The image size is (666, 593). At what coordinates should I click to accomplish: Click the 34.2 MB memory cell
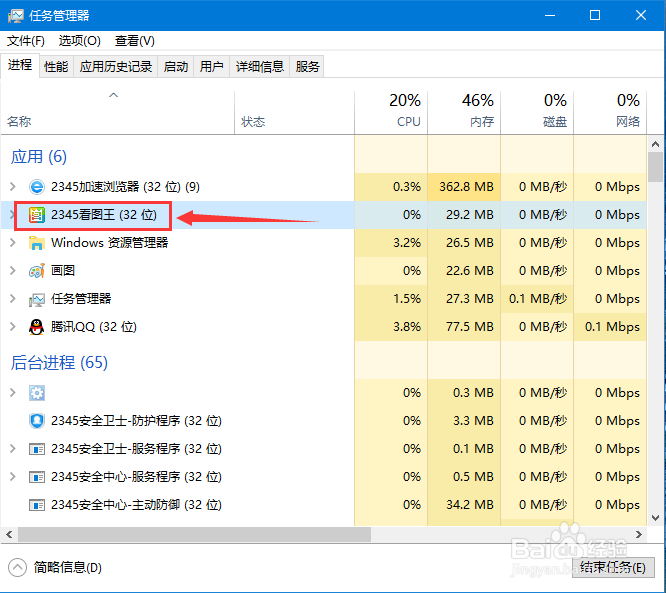[464, 505]
